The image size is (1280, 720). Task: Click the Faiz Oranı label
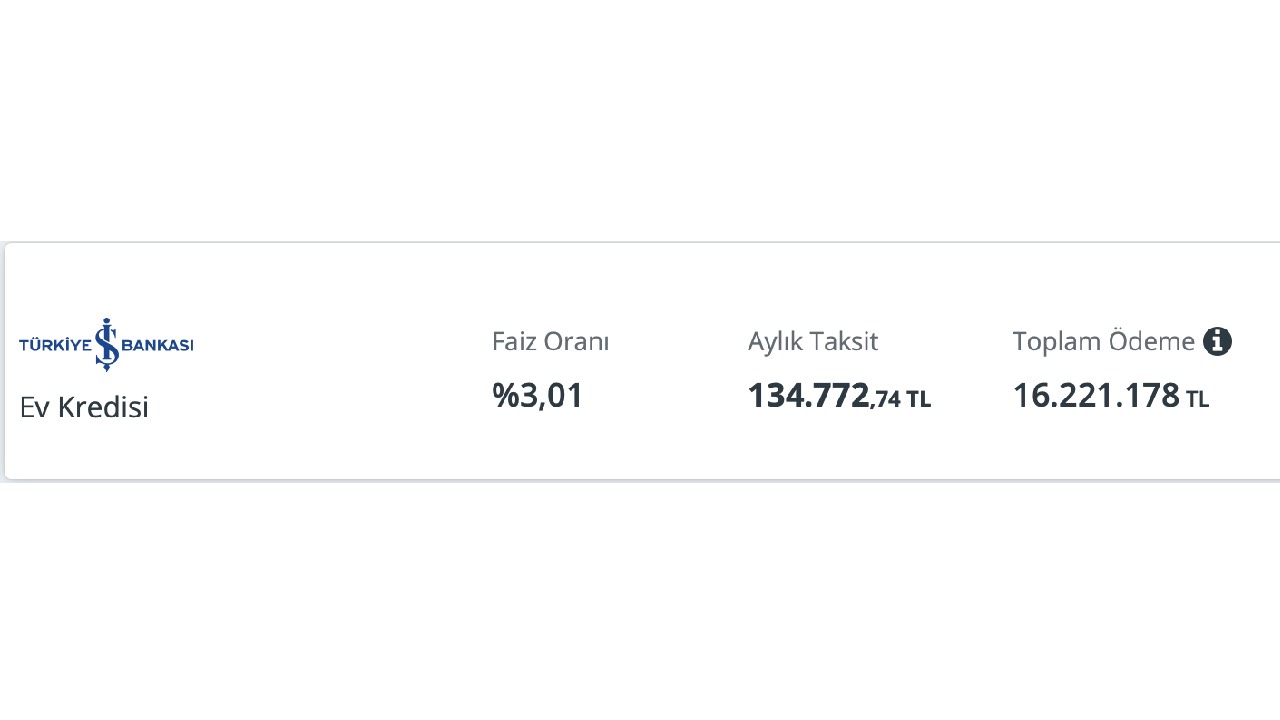(550, 342)
